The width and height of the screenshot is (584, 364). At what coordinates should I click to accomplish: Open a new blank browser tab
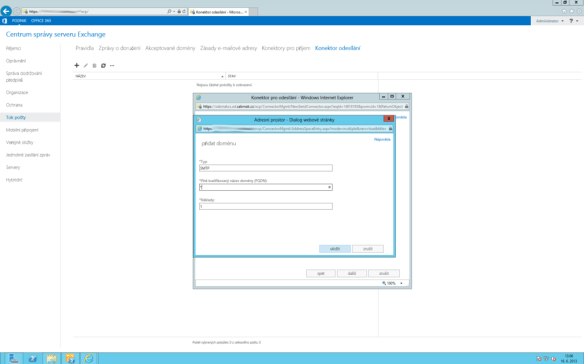point(253,12)
